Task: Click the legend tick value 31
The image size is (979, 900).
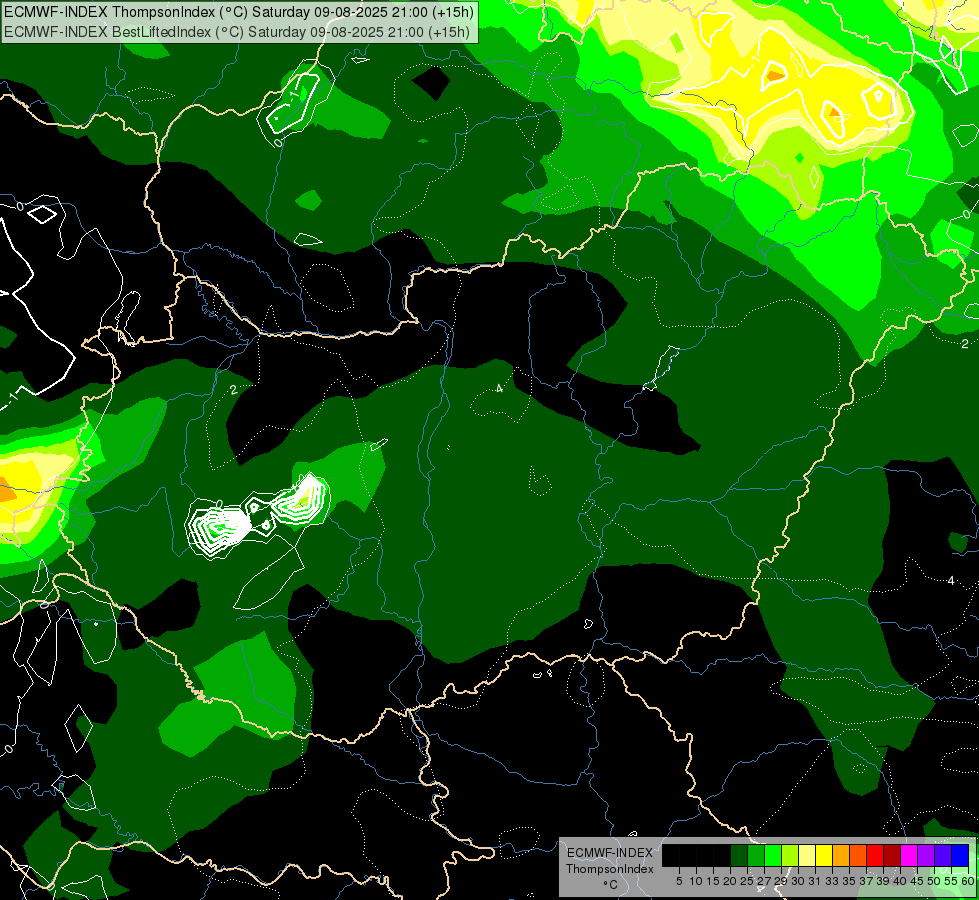Action: [x=815, y=881]
